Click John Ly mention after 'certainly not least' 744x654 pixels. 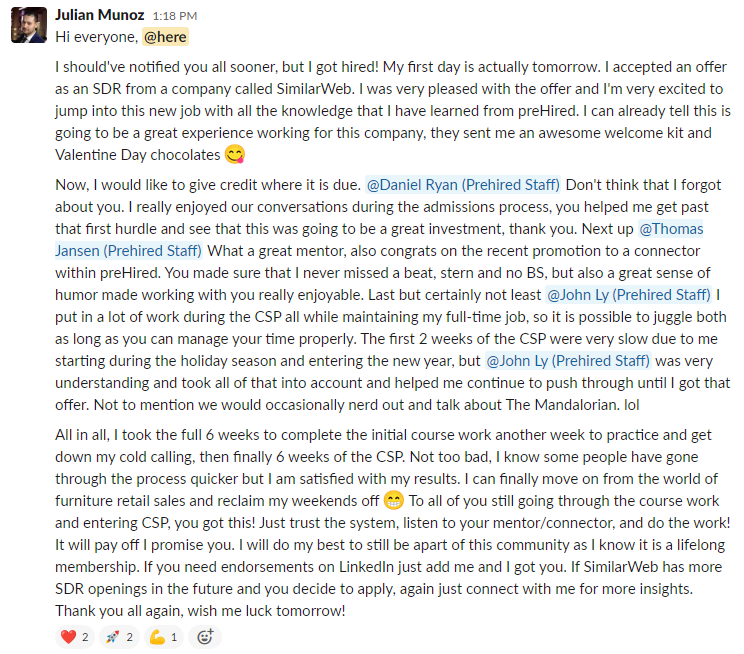pos(628,294)
